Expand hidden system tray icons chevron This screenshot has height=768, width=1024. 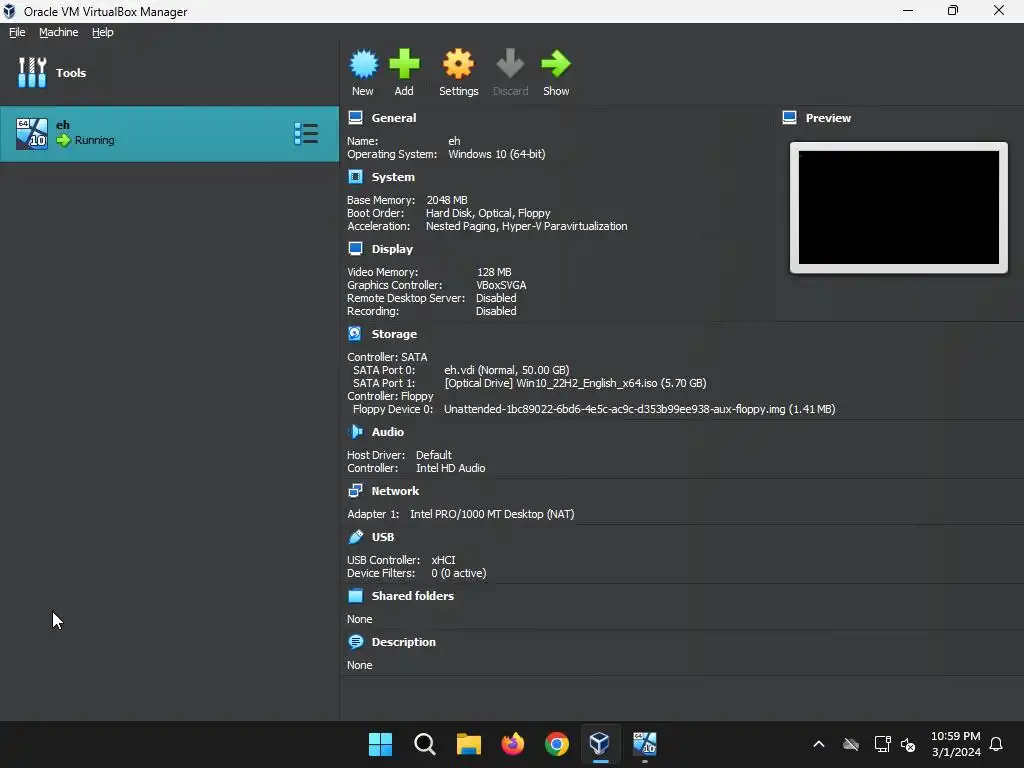[819, 744]
